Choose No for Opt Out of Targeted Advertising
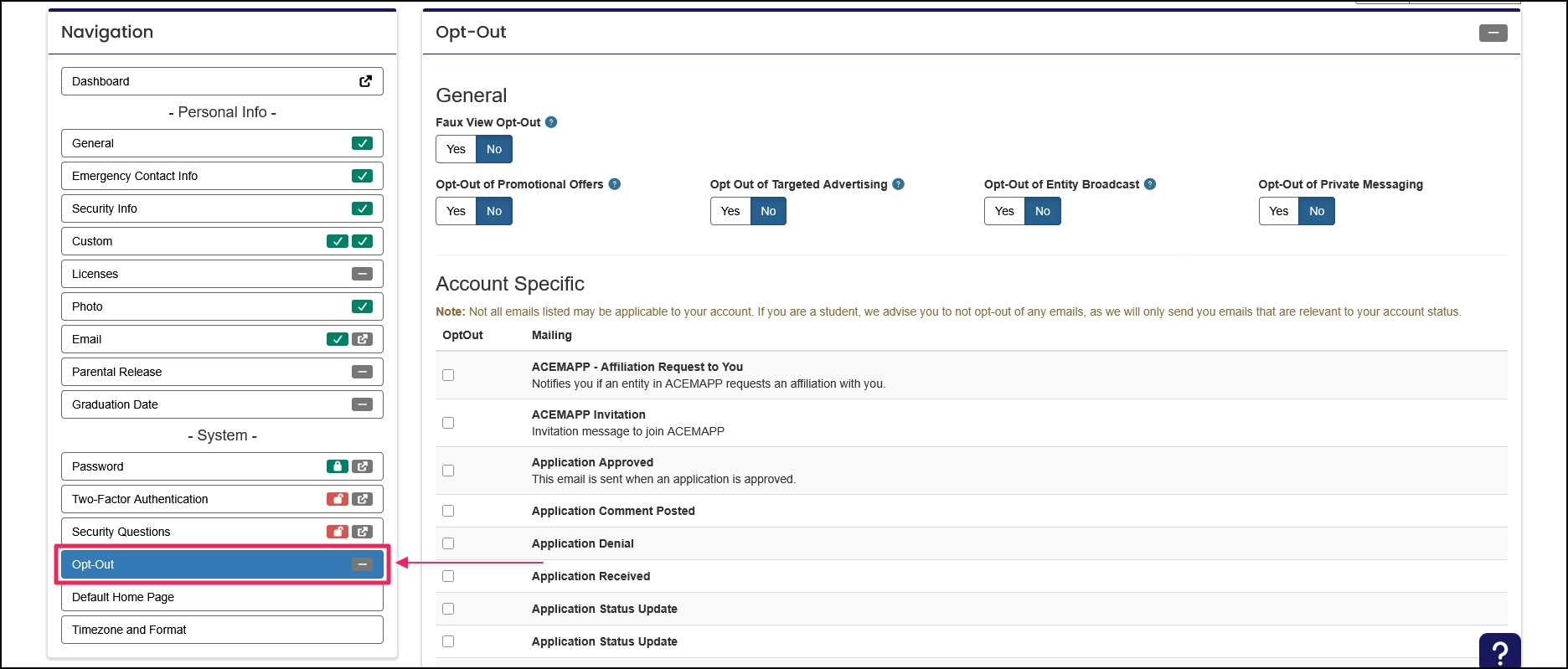Screen dimensions: 1568x669 (x=768, y=211)
